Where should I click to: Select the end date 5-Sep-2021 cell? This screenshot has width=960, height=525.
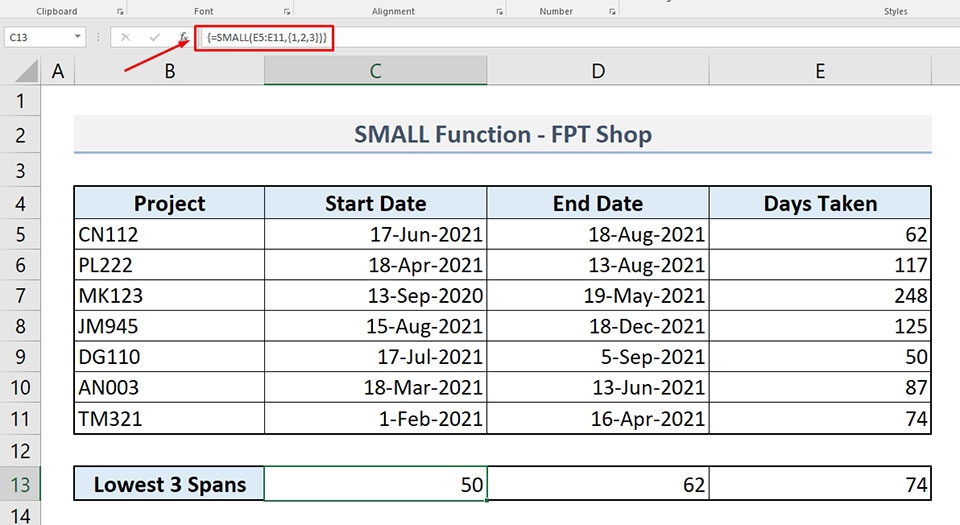(x=598, y=357)
